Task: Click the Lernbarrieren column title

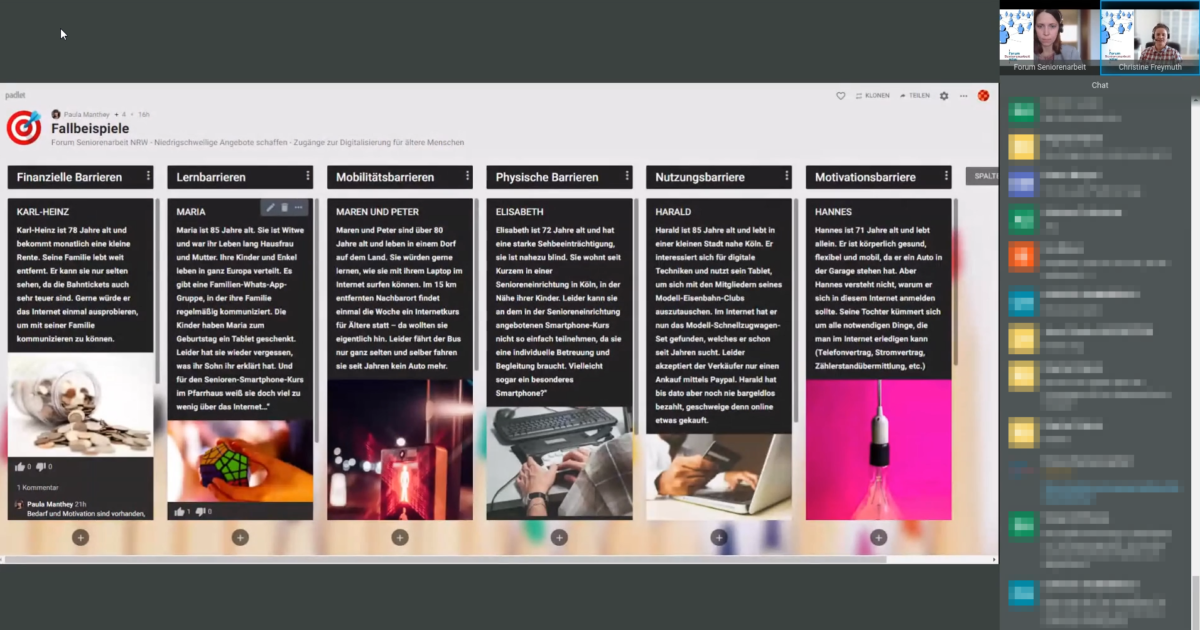Action: click(211, 177)
